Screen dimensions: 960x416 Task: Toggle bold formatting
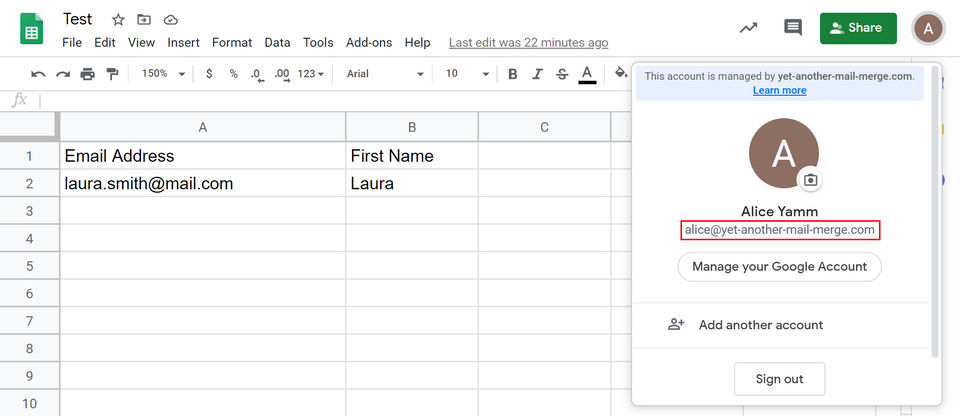click(x=513, y=74)
